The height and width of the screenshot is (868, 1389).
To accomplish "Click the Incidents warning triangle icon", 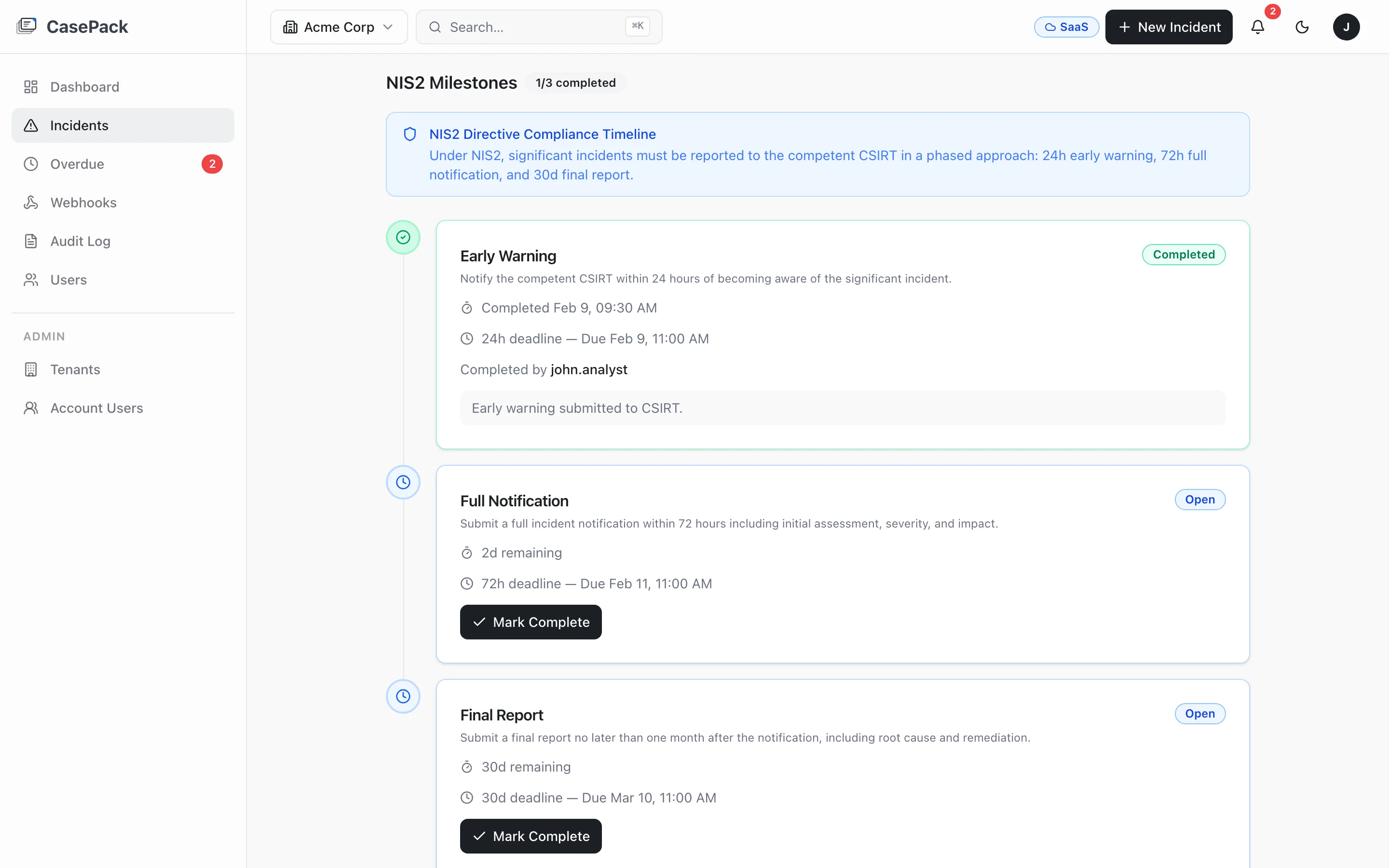I will 31,125.
